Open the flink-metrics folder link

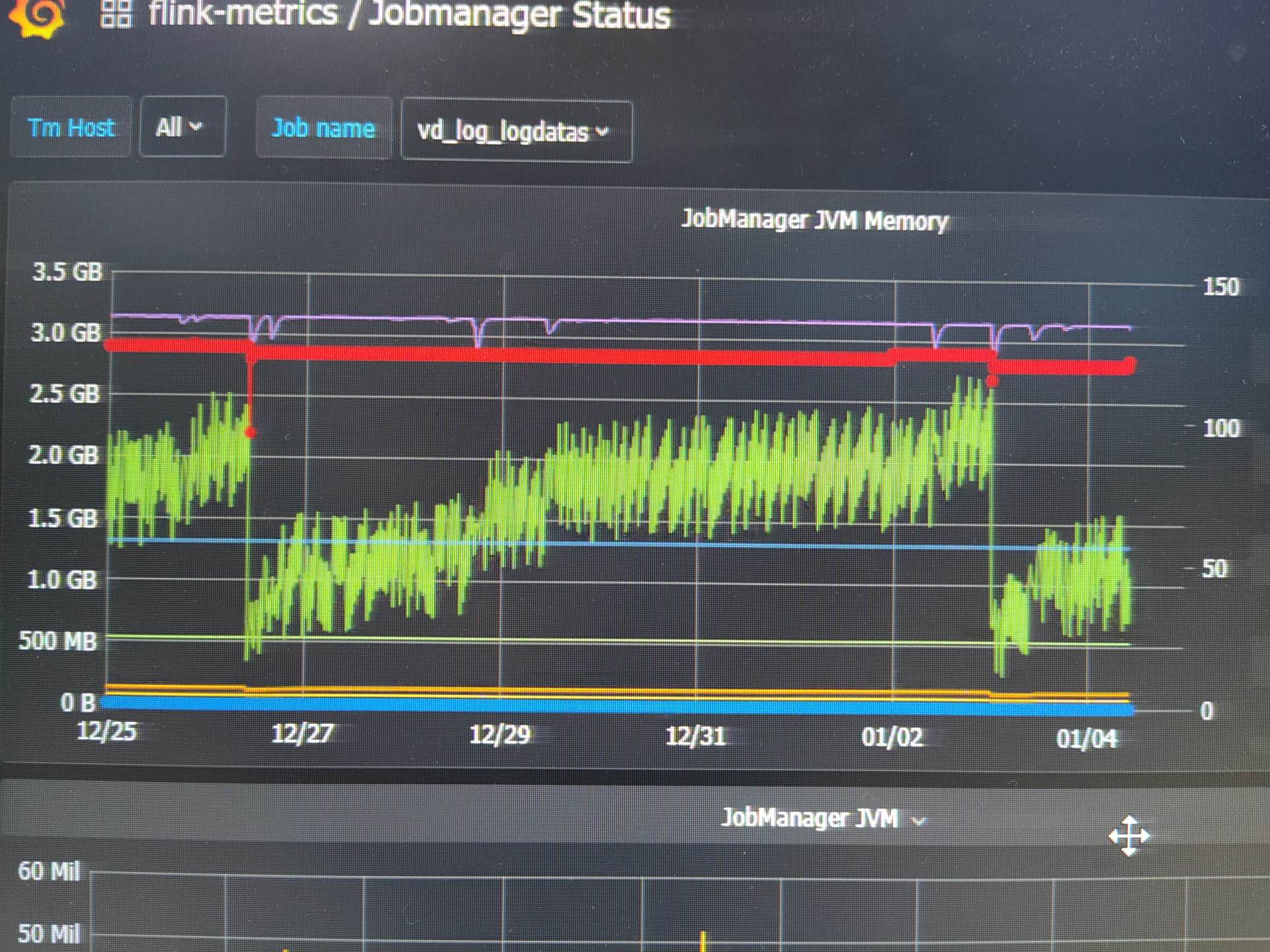pos(243,13)
